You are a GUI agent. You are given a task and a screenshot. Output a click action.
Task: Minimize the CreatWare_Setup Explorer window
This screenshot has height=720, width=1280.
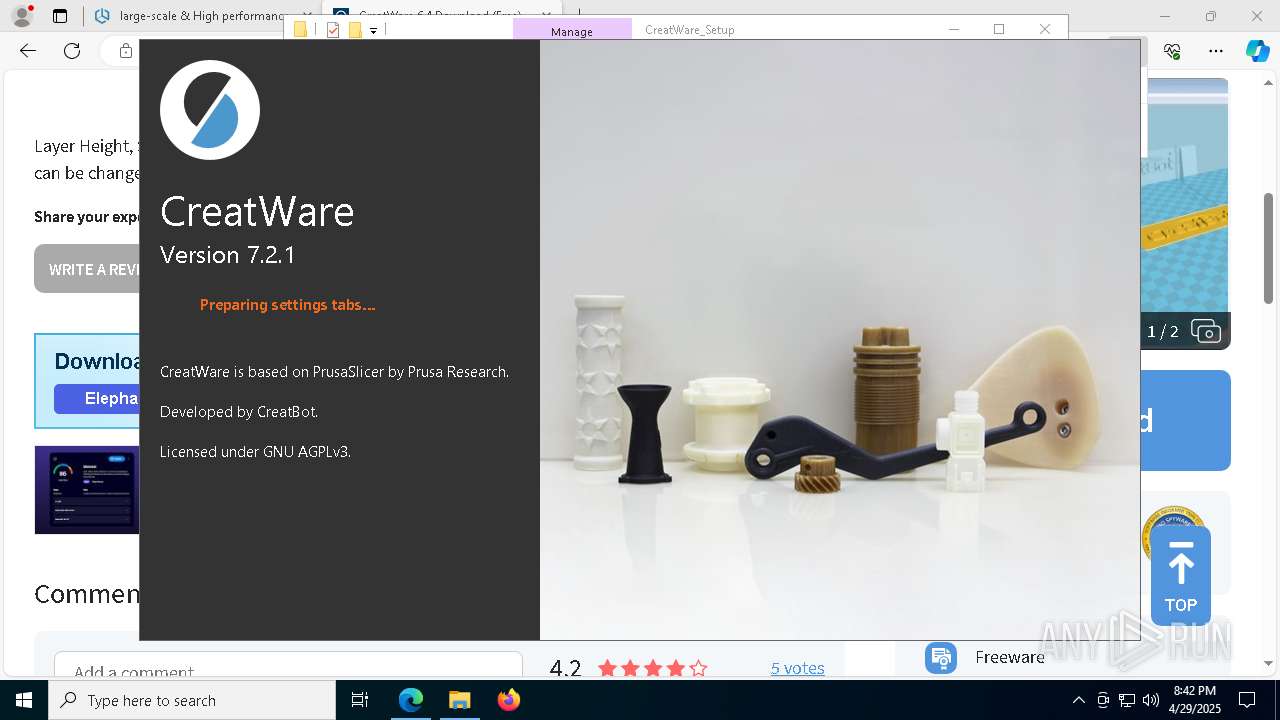pyautogui.click(x=952, y=29)
